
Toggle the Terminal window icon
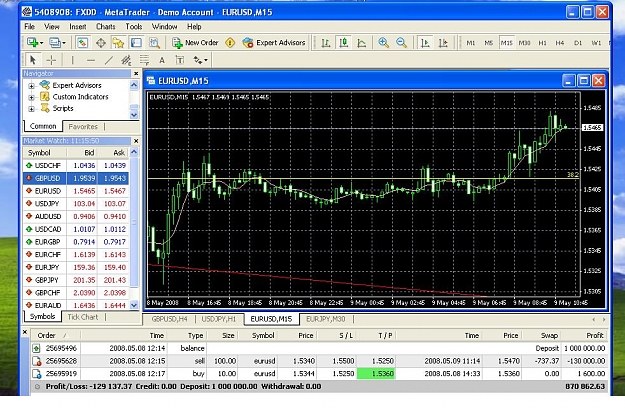point(136,43)
